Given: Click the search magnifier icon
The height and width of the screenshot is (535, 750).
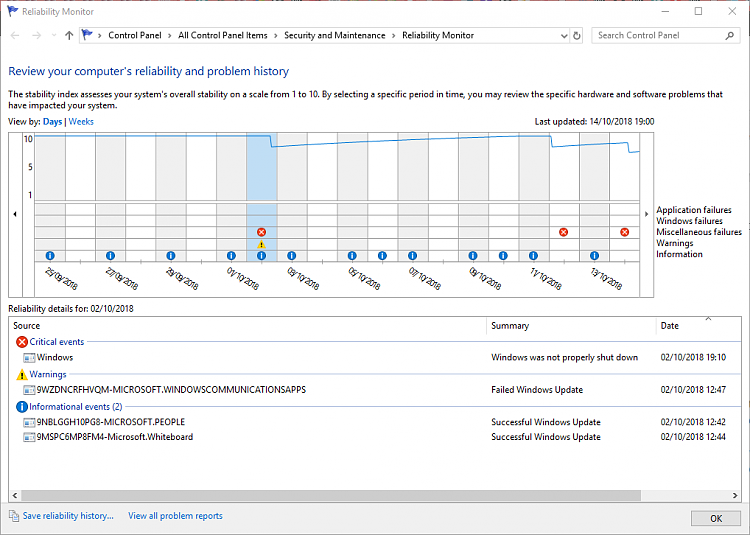Looking at the screenshot, I should pos(729,35).
